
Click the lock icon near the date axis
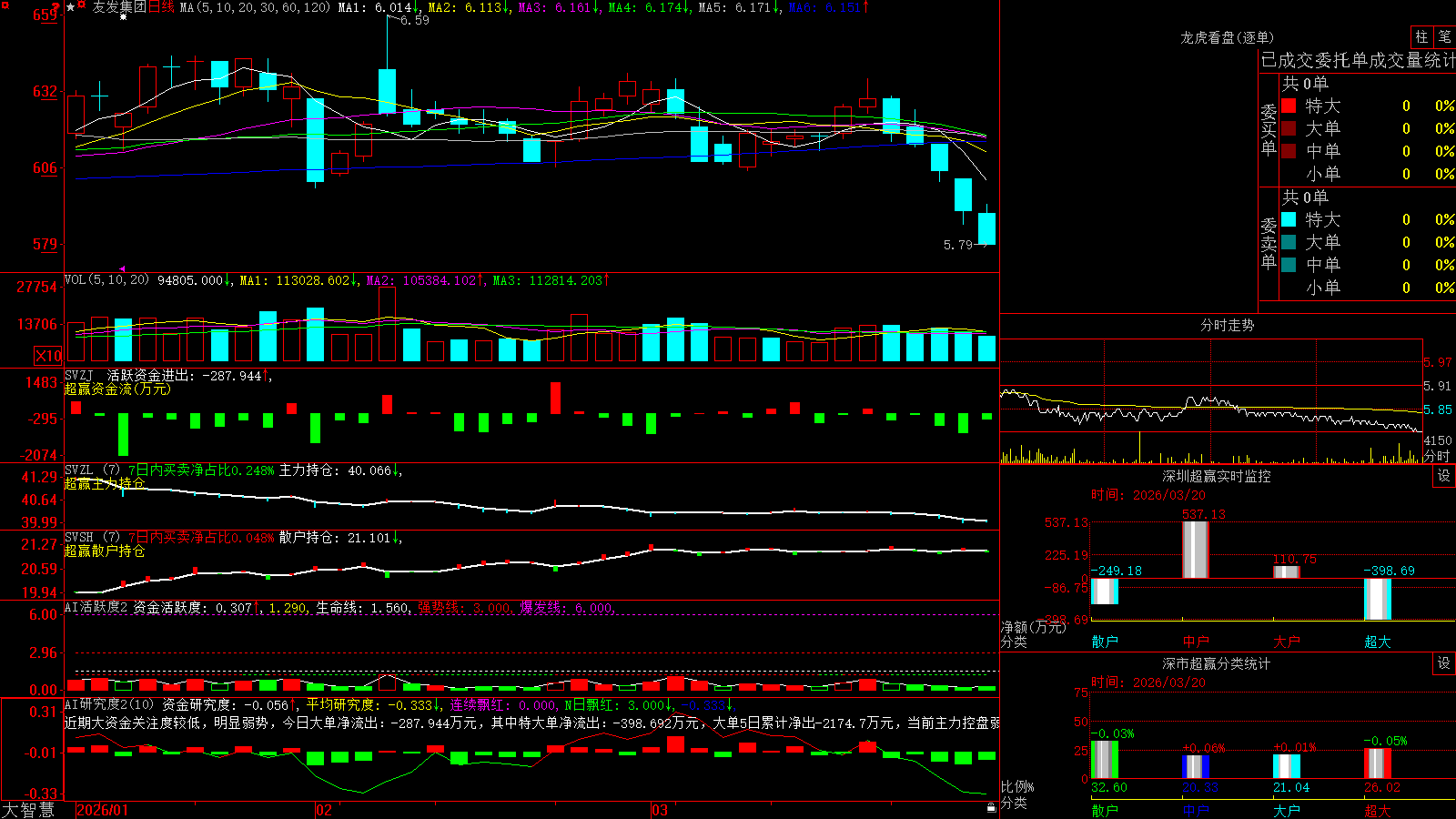(x=991, y=807)
